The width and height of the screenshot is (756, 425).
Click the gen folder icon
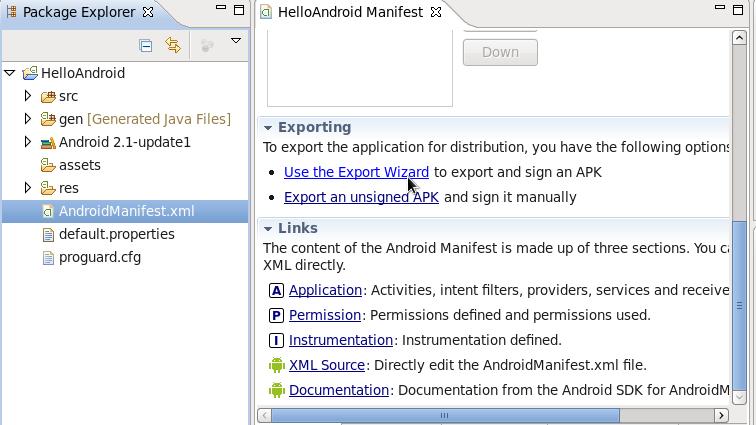[48, 119]
